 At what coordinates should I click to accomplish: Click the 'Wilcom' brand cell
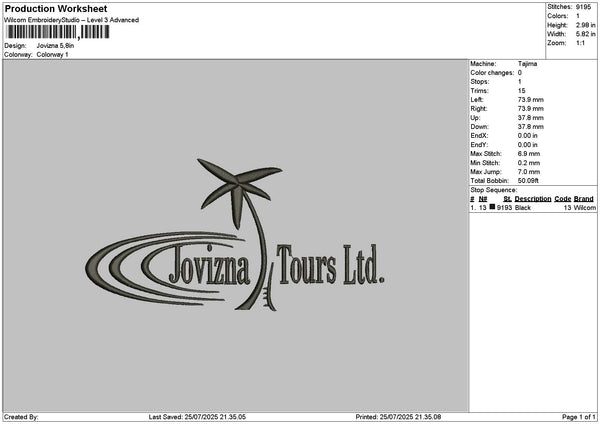point(585,208)
